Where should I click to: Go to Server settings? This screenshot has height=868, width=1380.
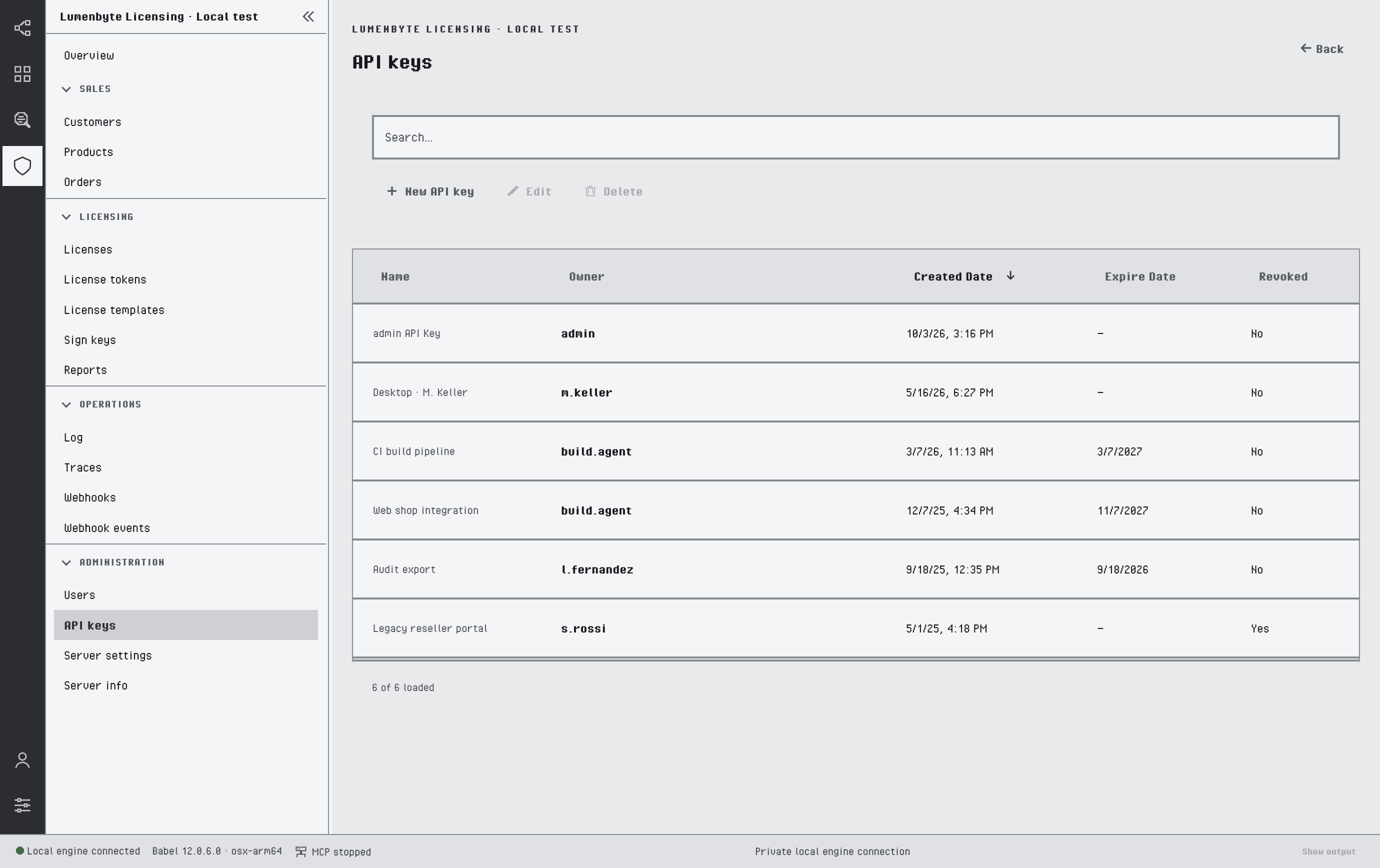pos(107,655)
